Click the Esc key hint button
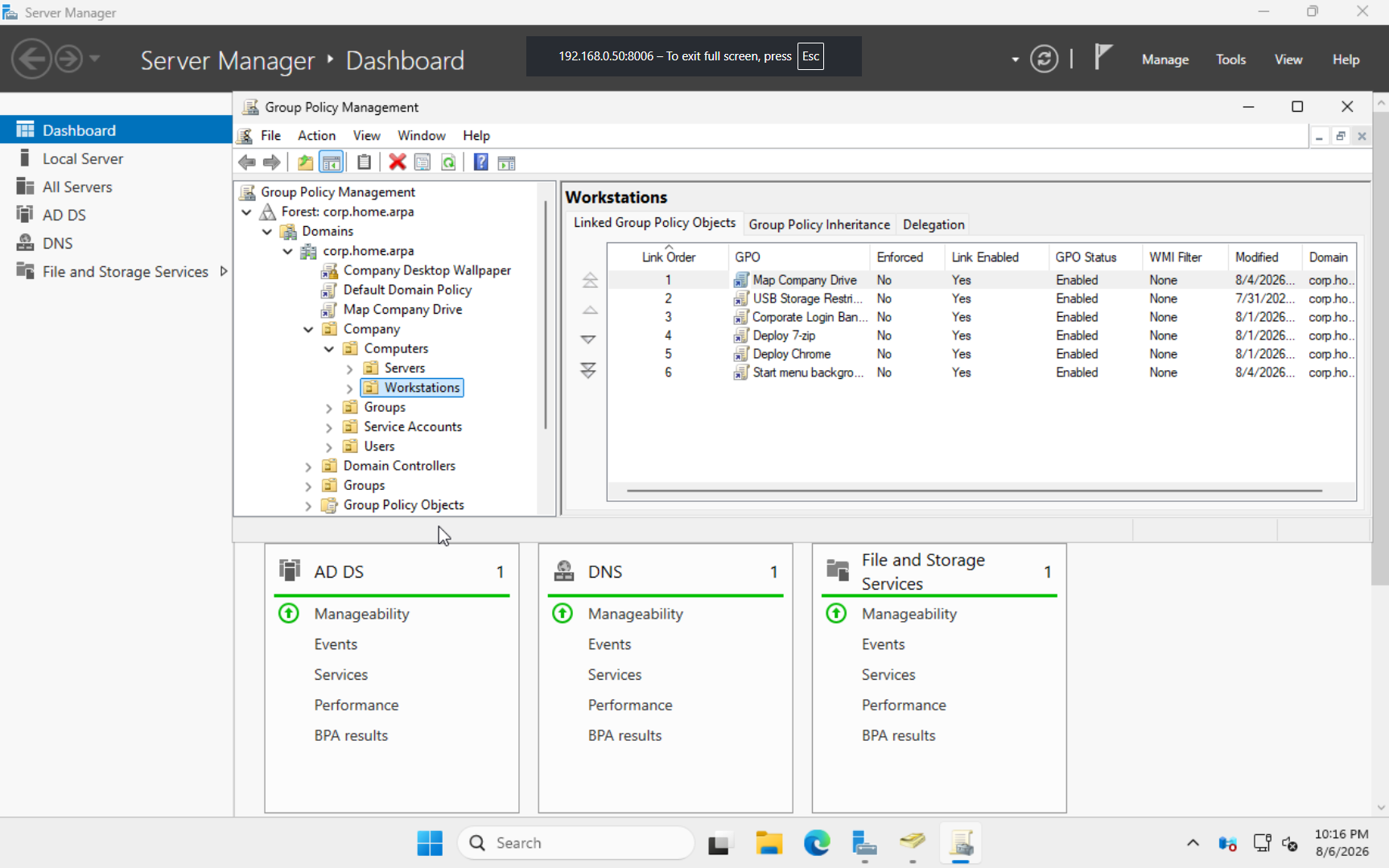This screenshot has height=868, width=1389. click(x=810, y=56)
